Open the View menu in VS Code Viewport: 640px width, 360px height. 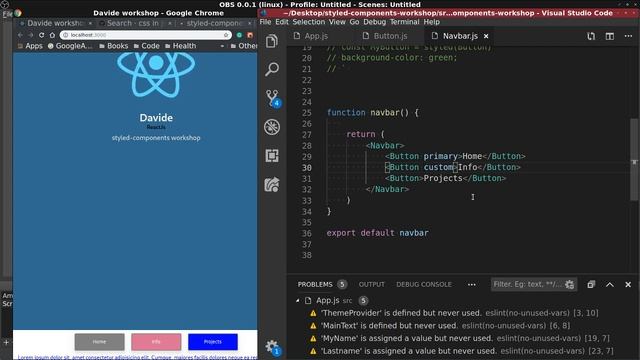pyautogui.click(x=337, y=22)
